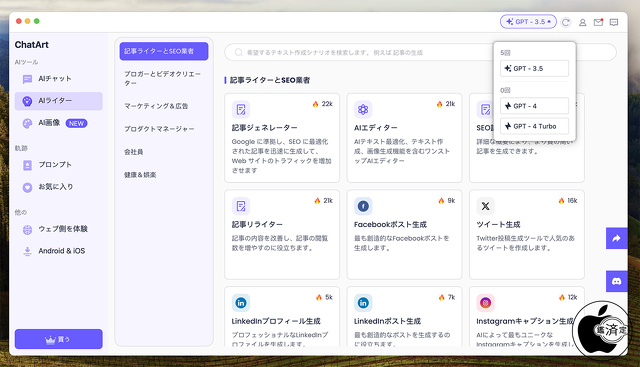
Task: Open プロンプト in the sidebar
Action: coord(58,165)
